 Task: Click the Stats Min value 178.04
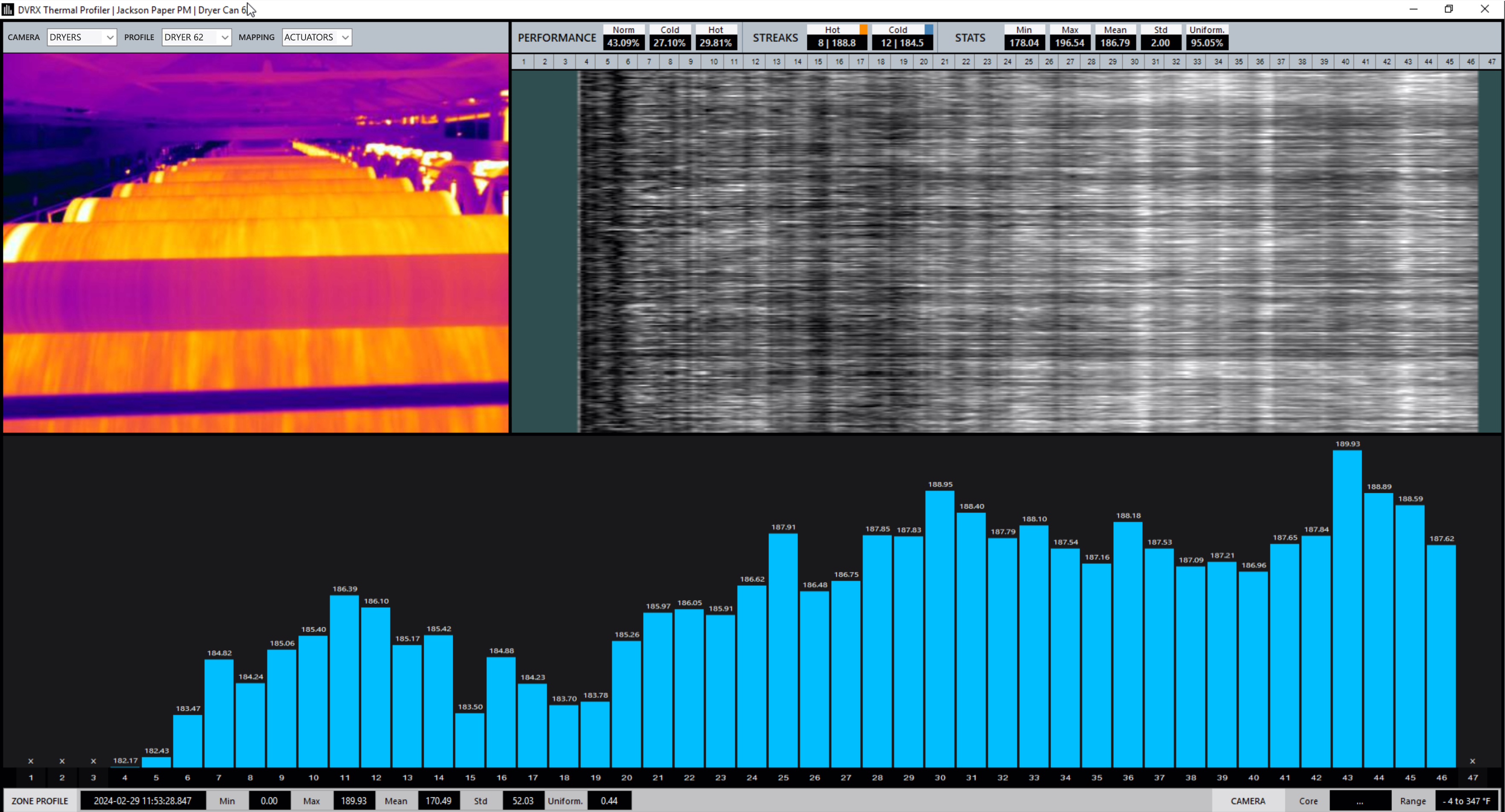point(1024,43)
